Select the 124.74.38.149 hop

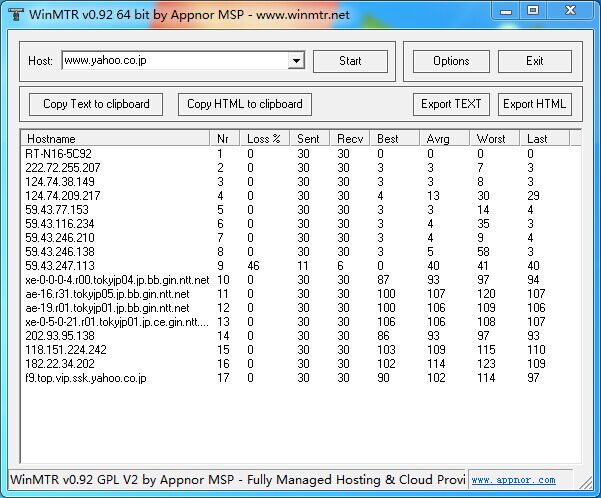pyautogui.click(x=301, y=182)
